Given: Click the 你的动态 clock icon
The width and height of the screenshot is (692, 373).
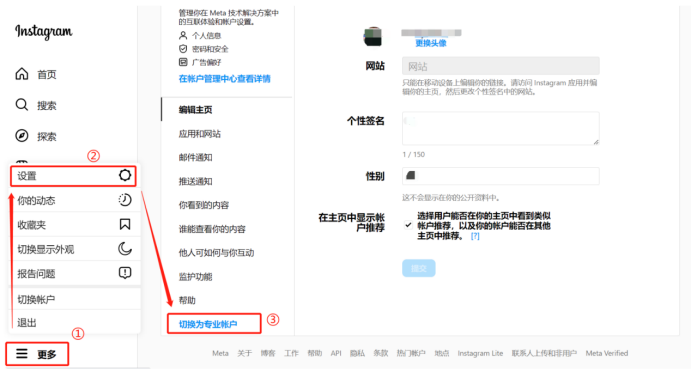Looking at the screenshot, I should pyautogui.click(x=125, y=200).
